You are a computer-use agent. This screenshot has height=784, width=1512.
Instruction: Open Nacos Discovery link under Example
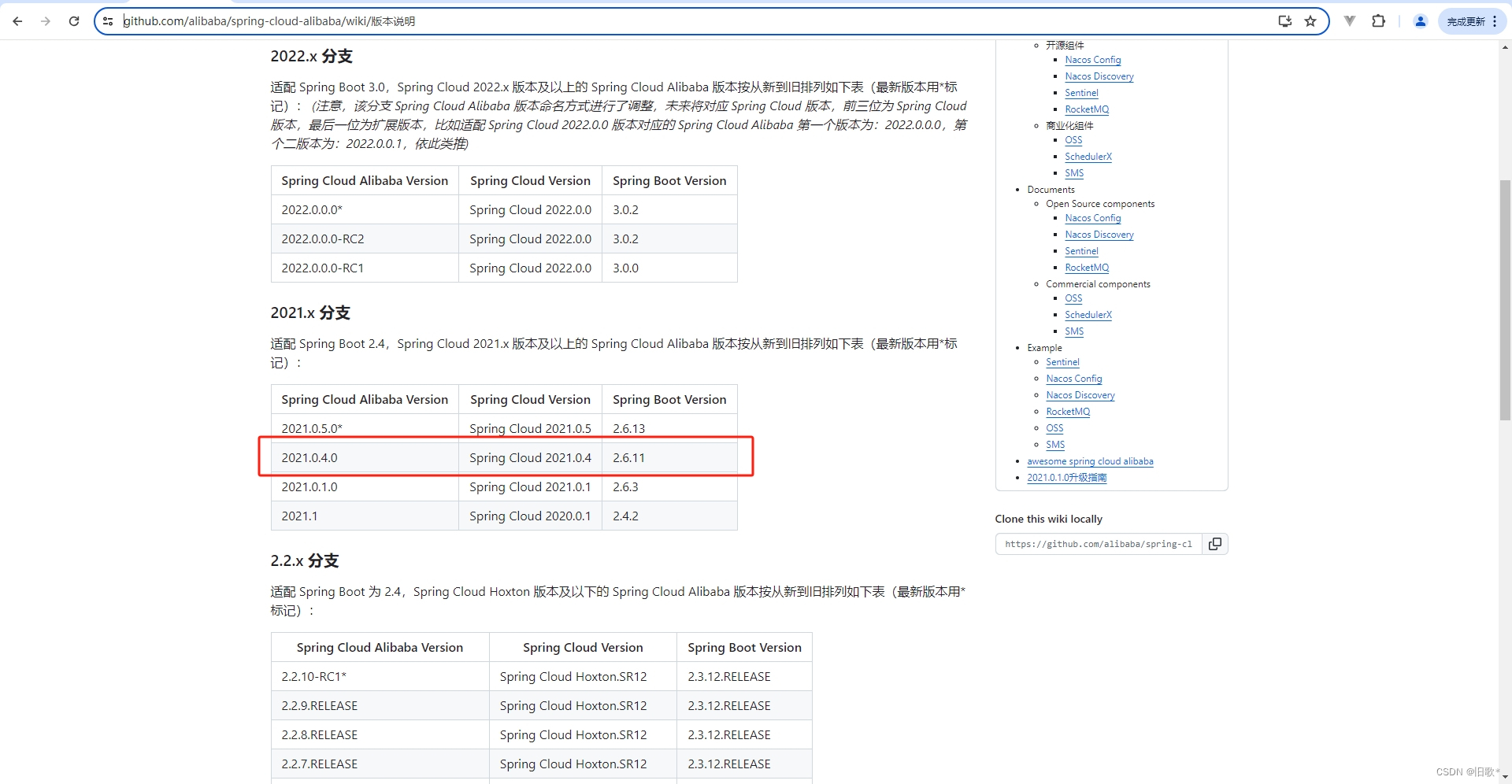point(1080,395)
